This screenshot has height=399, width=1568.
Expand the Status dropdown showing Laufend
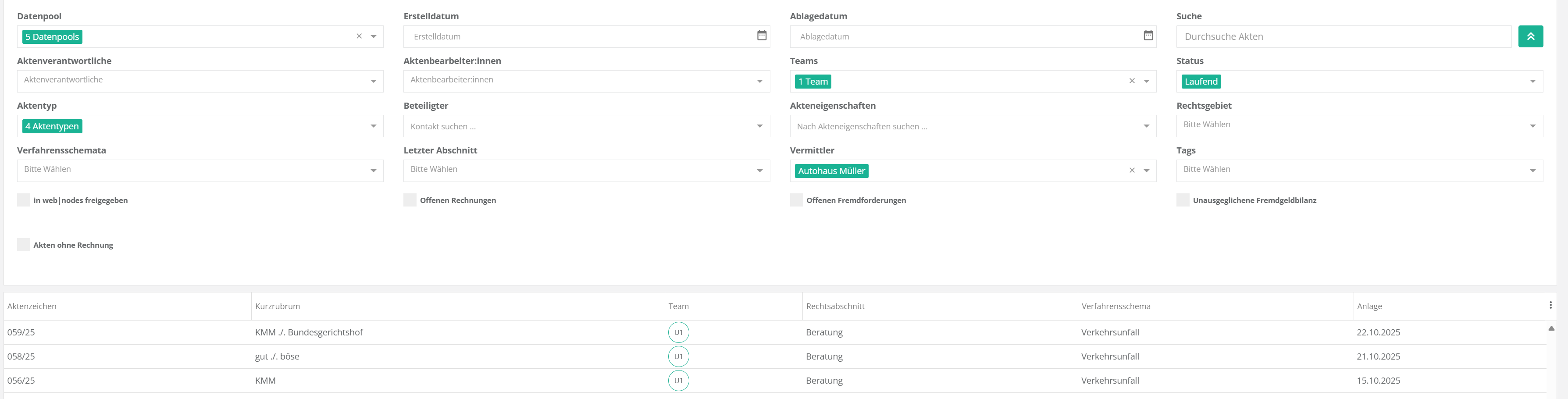click(1532, 82)
